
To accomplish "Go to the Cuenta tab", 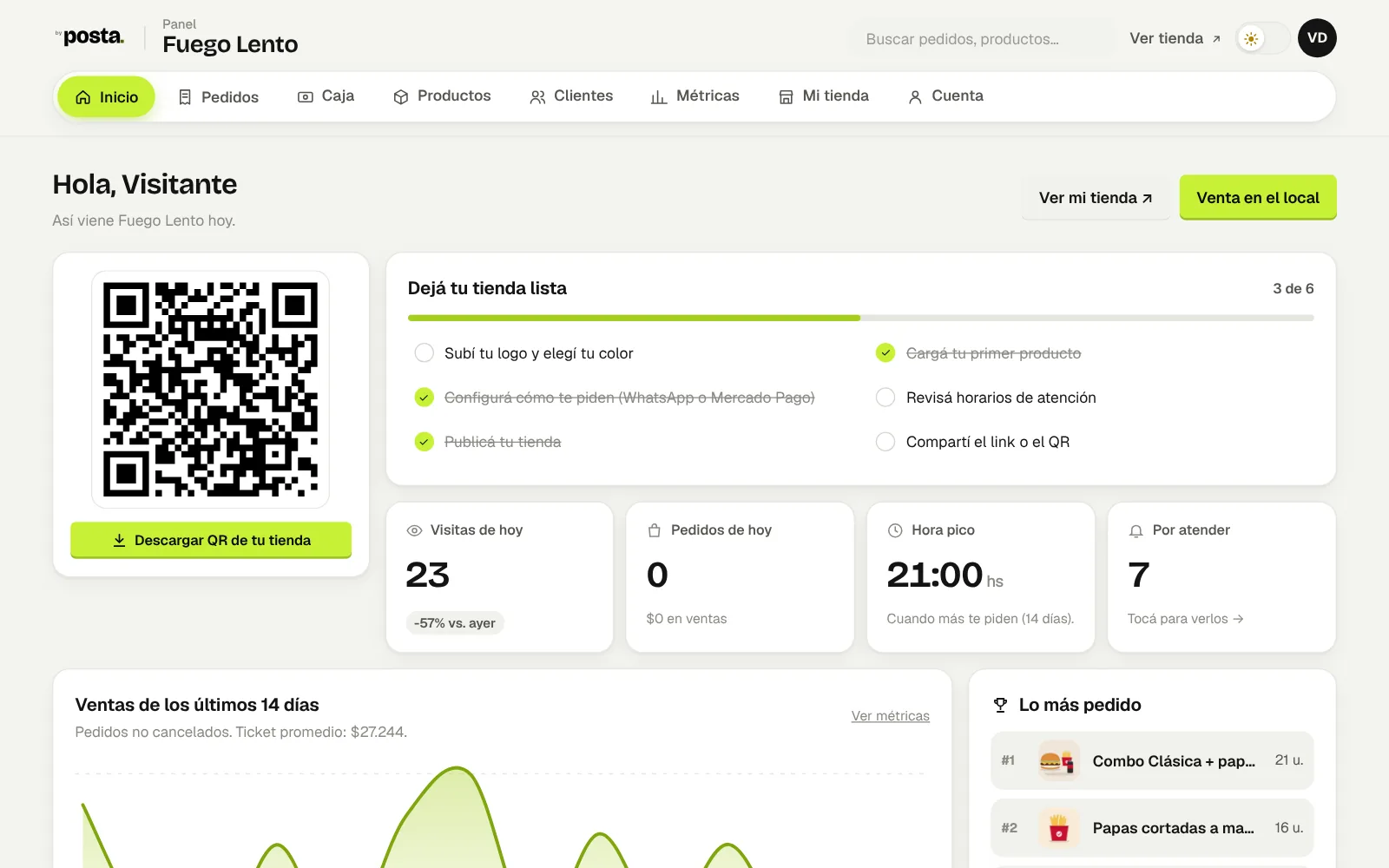I will (x=945, y=96).
